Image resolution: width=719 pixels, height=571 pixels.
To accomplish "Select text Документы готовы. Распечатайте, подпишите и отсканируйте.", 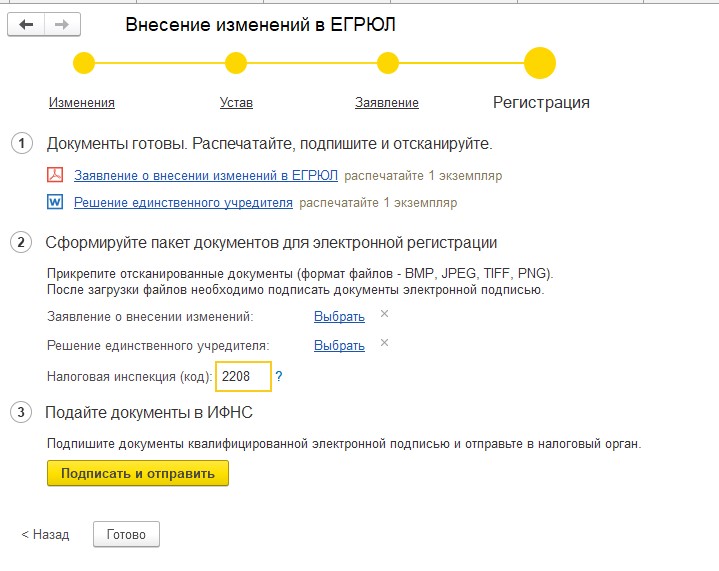I will pos(269,144).
